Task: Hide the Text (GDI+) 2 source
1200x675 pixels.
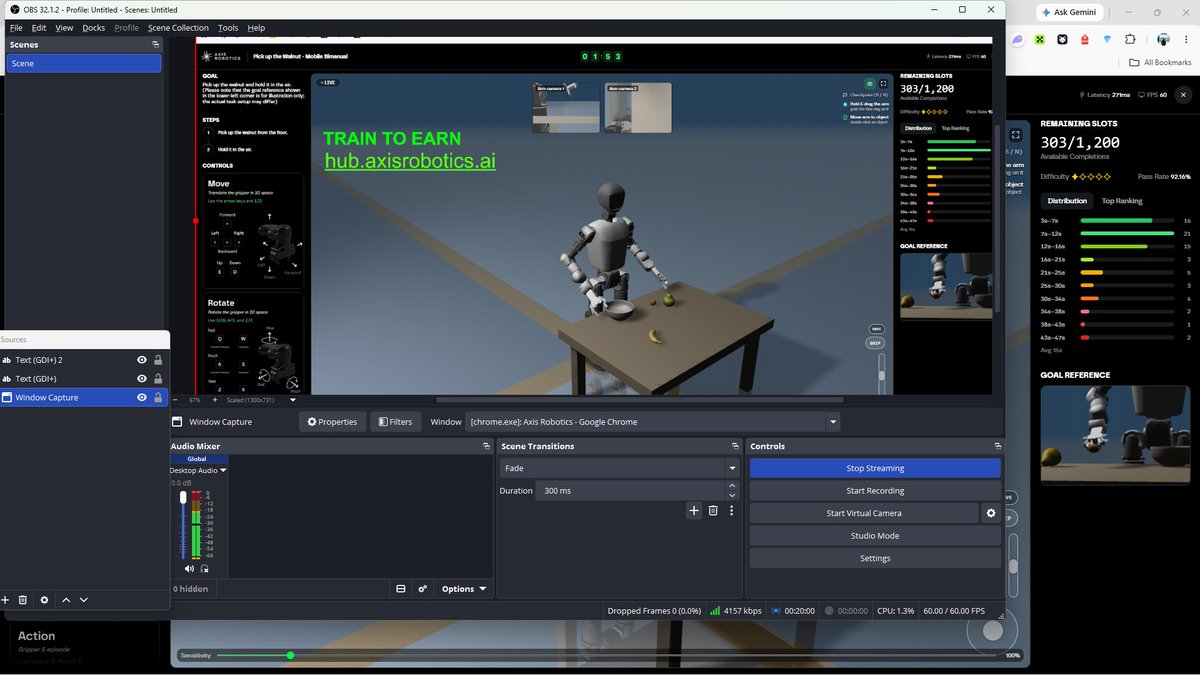Action: coord(142,360)
